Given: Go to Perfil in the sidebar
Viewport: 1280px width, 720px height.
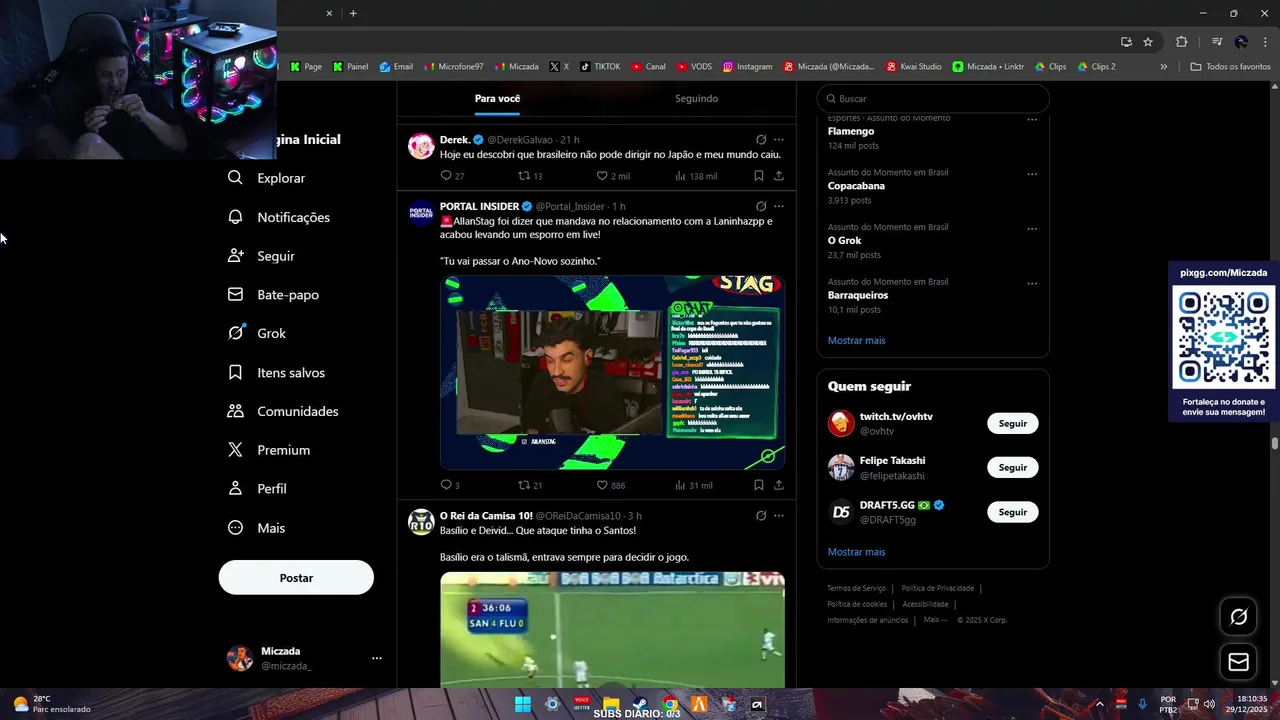Looking at the screenshot, I should click(x=257, y=489).
